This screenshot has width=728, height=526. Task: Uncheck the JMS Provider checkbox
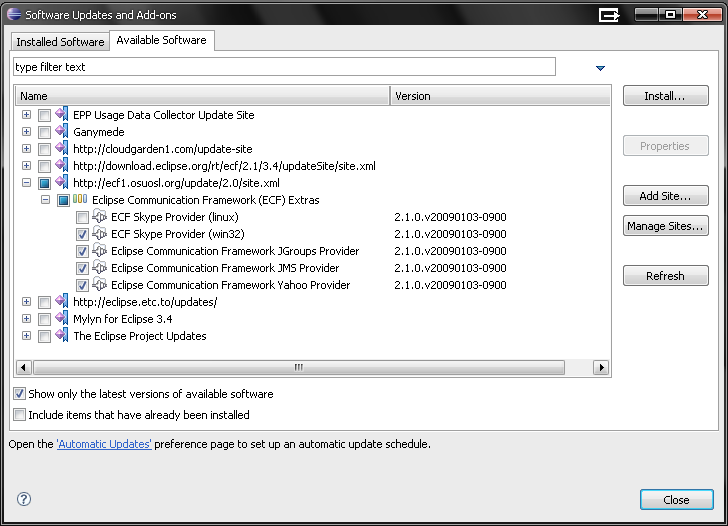tap(82, 268)
